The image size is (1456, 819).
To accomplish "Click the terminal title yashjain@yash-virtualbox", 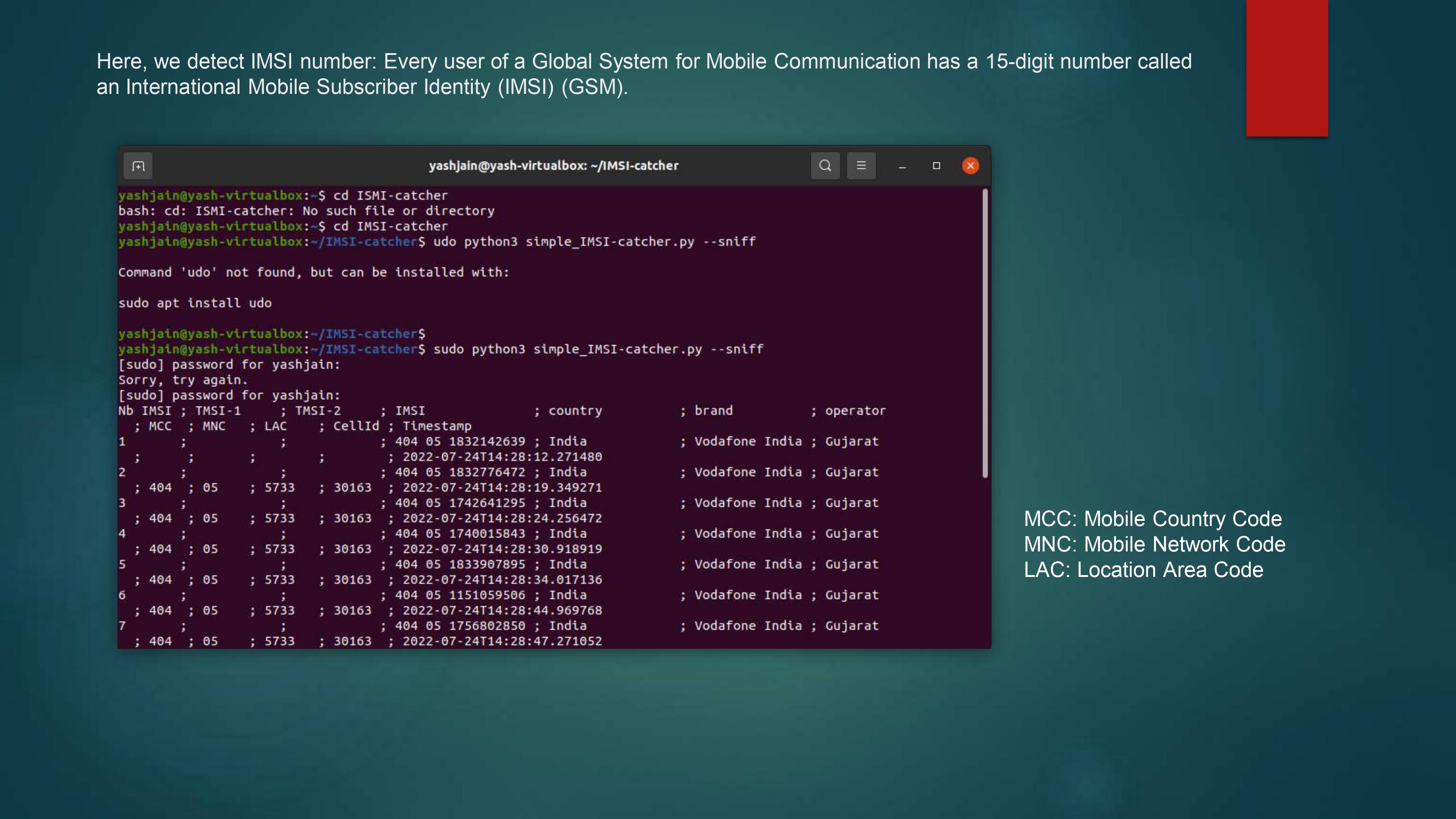I will coord(553,166).
